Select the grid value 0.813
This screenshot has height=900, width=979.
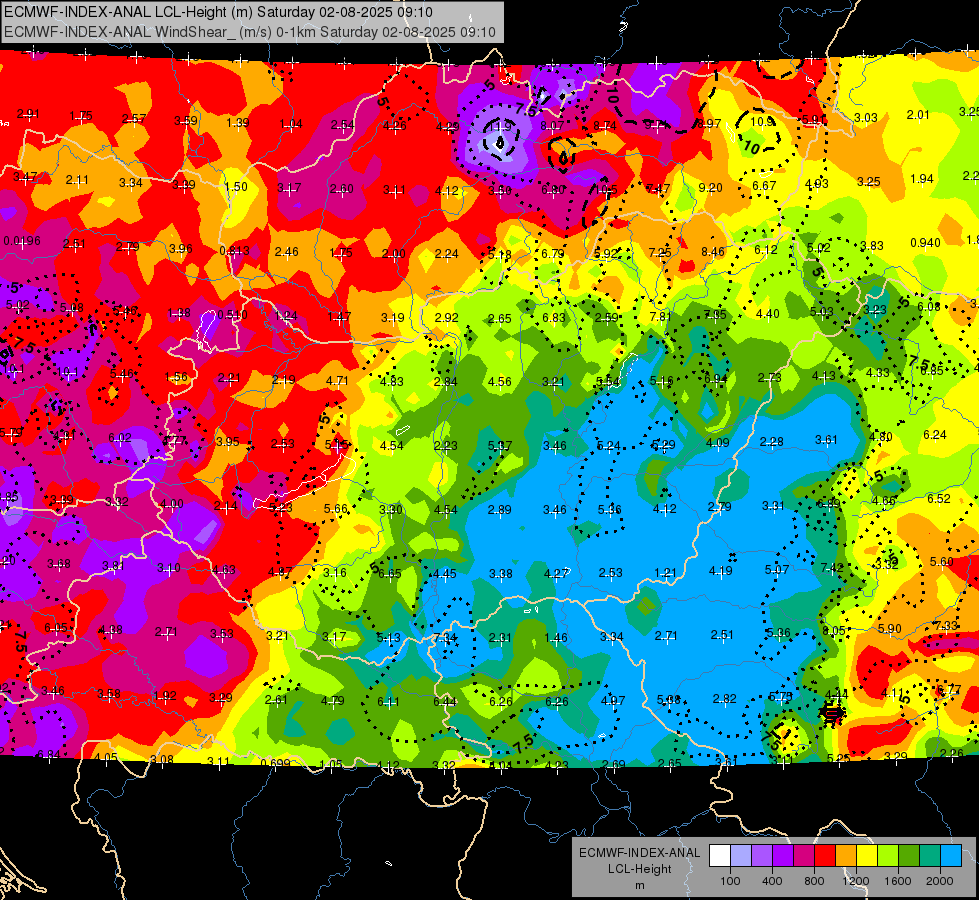click(x=234, y=250)
